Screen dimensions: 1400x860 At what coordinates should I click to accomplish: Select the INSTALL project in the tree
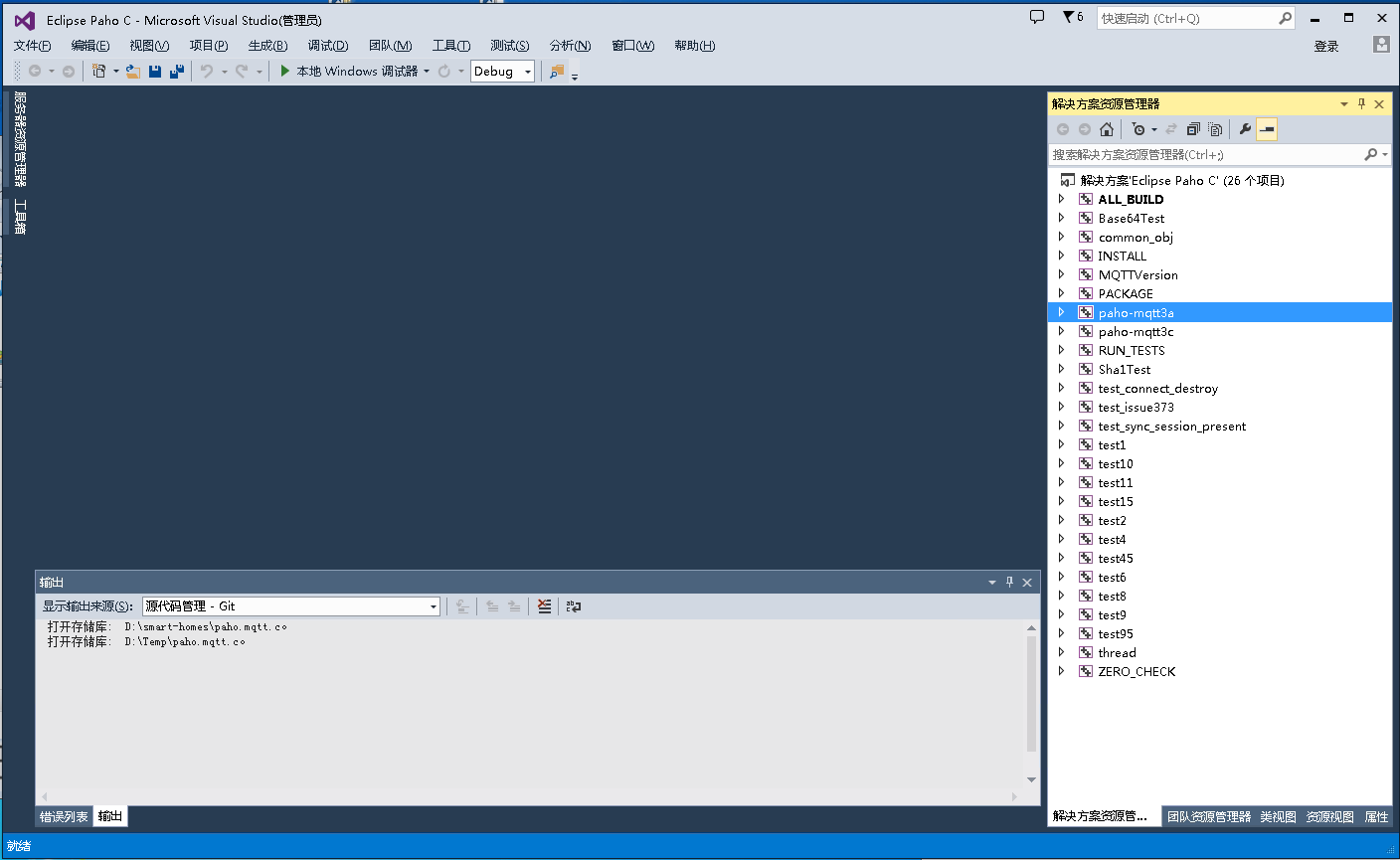click(1122, 256)
